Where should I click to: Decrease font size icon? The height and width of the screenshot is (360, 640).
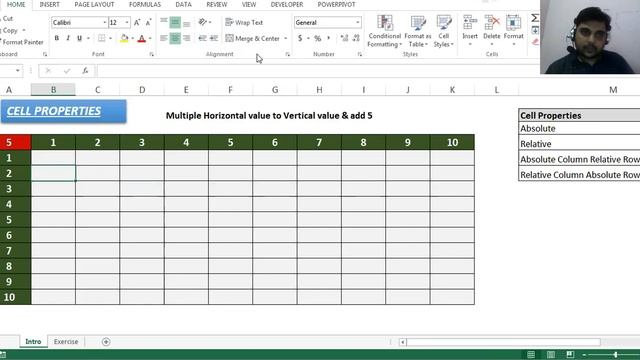(x=149, y=22)
